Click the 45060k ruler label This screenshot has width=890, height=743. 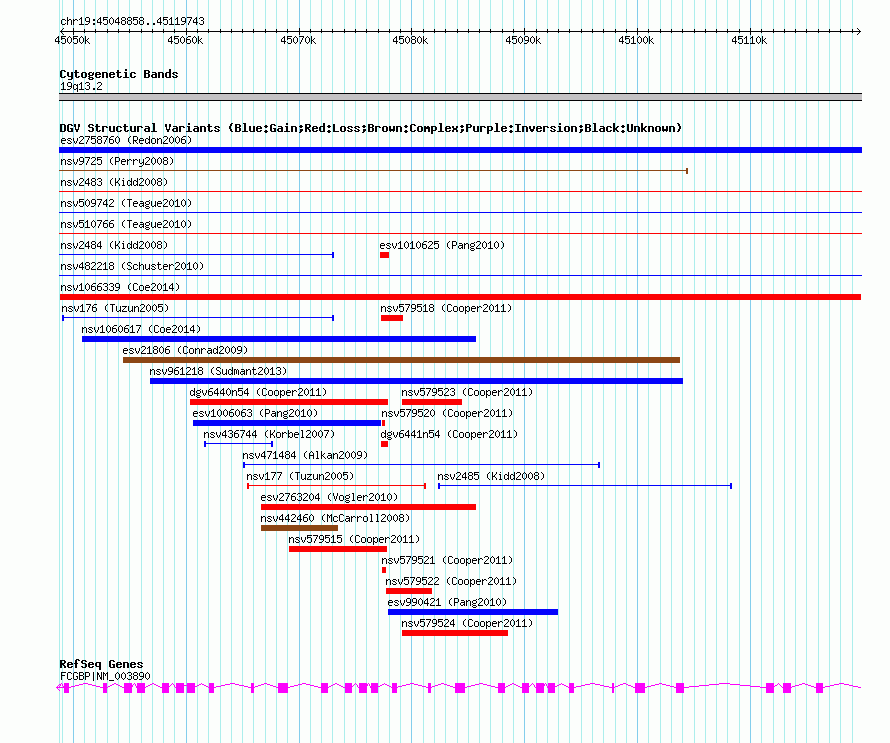(x=185, y=40)
